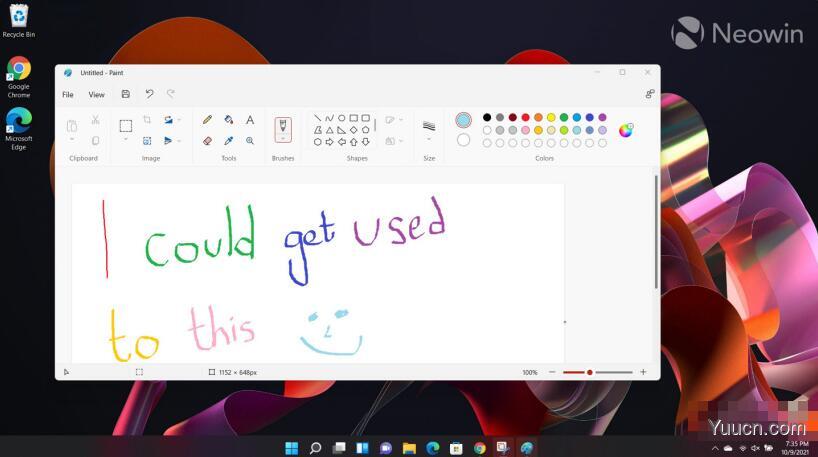Pick the Hexagon shape
This screenshot has width=818, height=457.
coord(318,142)
